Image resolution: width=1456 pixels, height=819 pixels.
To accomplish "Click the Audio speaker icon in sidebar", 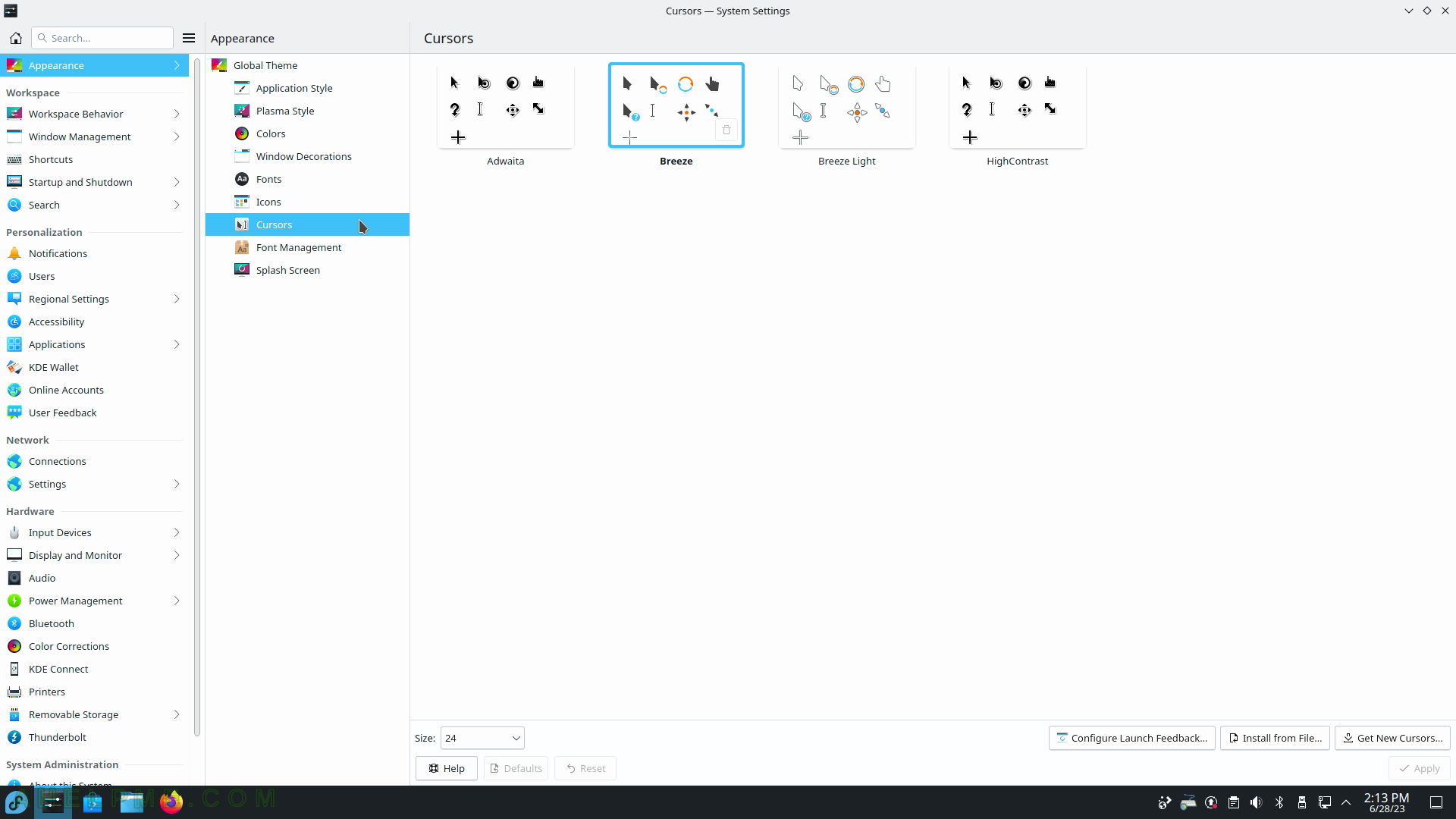I will pyautogui.click(x=14, y=578).
